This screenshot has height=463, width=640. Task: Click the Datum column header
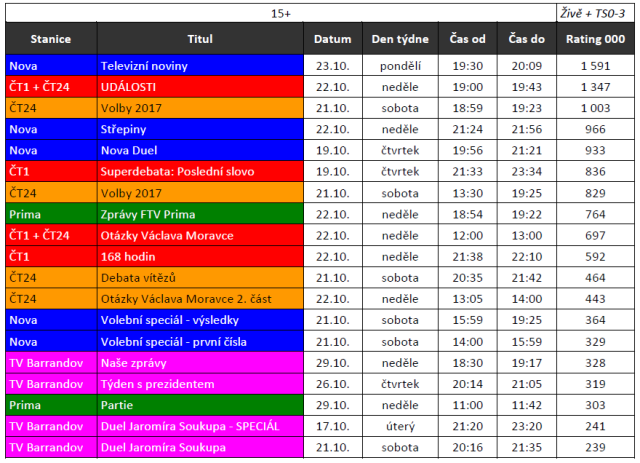333,39
